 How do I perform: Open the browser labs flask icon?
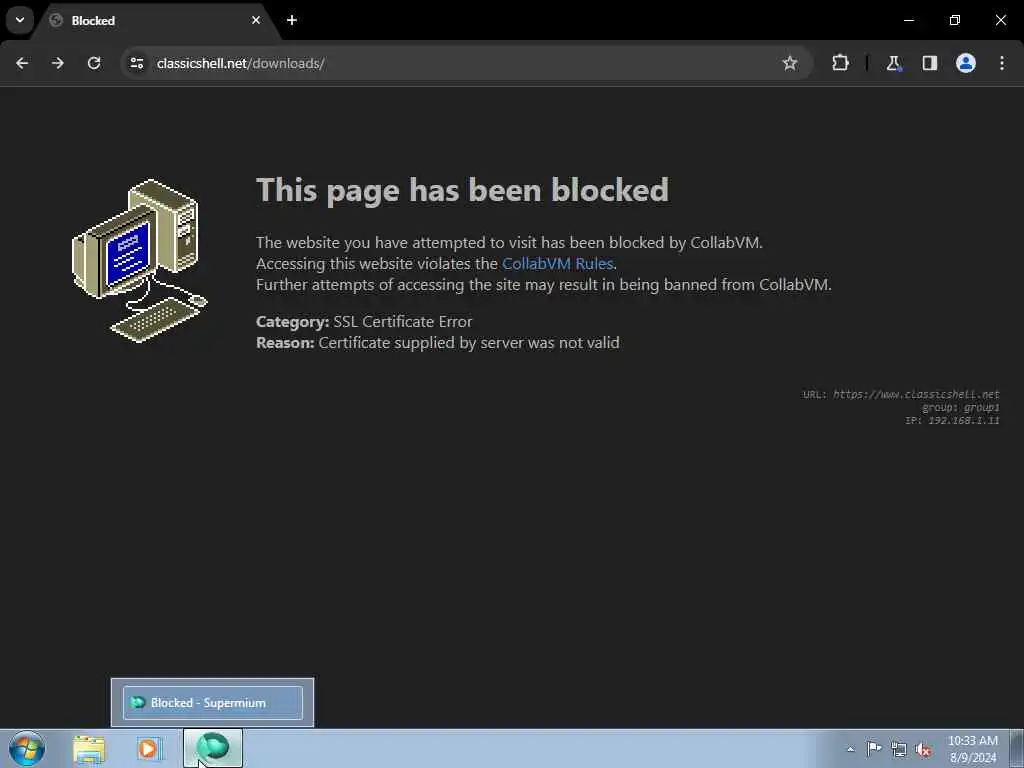(893, 63)
